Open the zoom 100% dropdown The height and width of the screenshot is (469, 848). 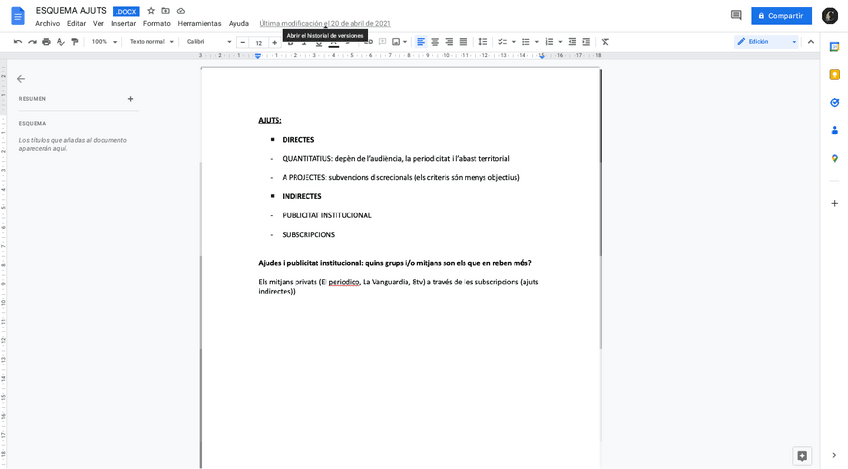(x=104, y=42)
